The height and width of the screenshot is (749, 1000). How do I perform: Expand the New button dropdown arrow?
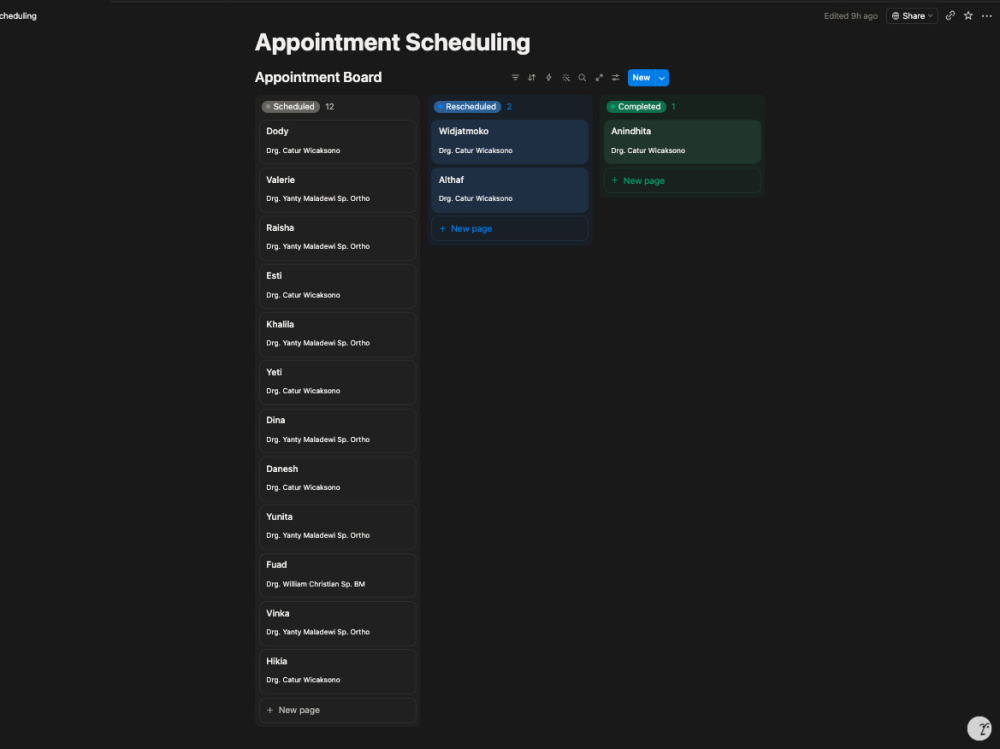662,78
